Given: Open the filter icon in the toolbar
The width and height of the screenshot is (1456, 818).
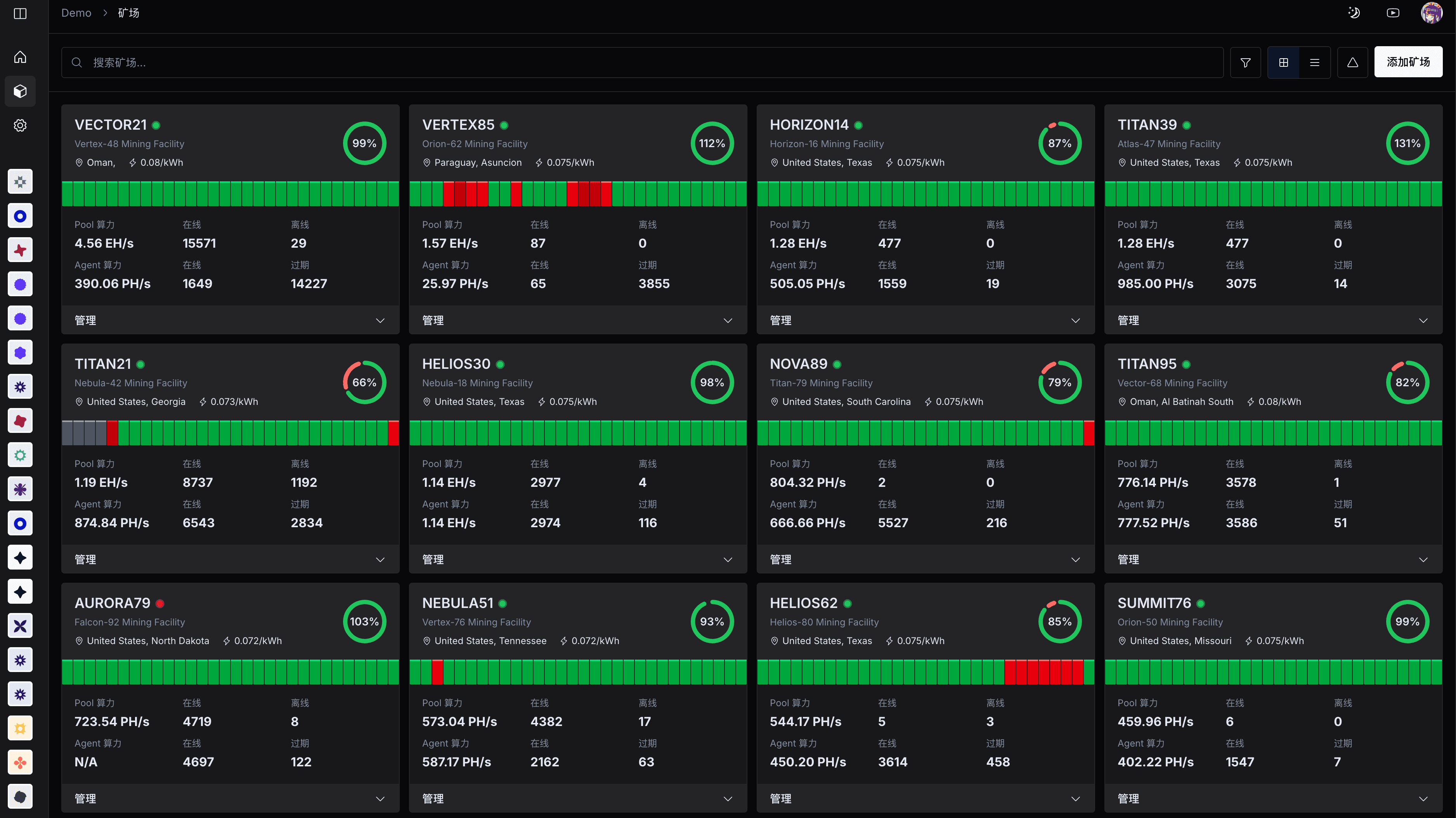Looking at the screenshot, I should (1246, 62).
